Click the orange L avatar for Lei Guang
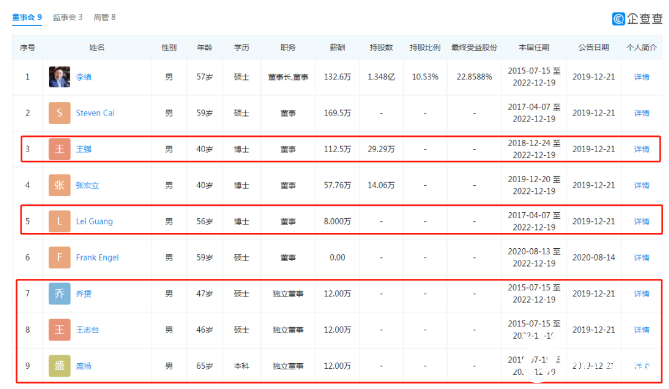Viewport: 669px width, 389px height. pyautogui.click(x=59, y=221)
